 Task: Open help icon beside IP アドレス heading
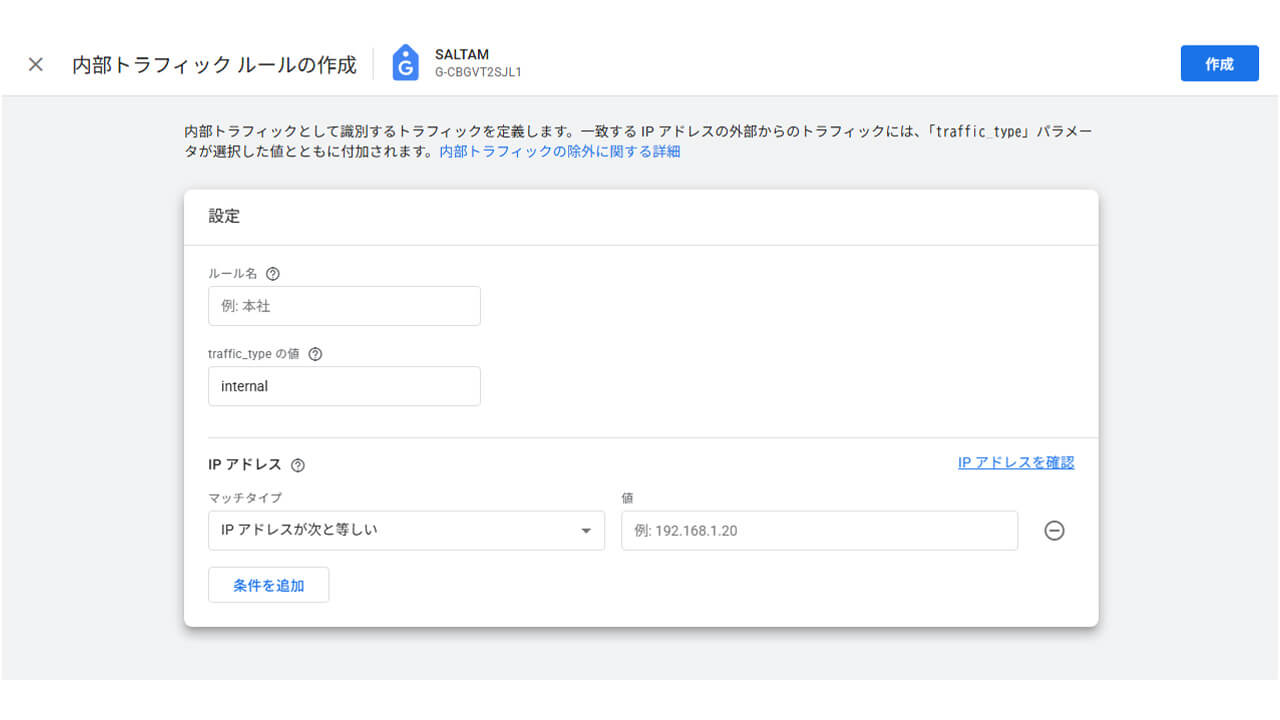coord(297,465)
